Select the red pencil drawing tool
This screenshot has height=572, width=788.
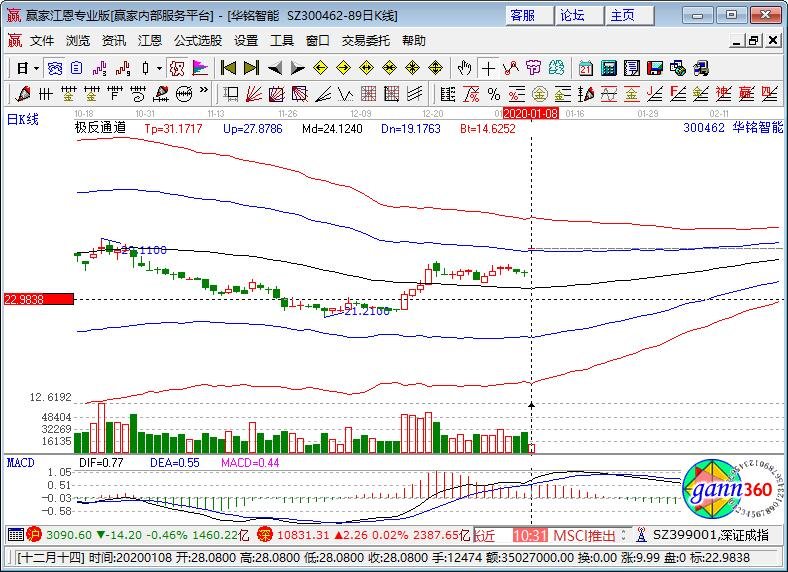[23, 93]
